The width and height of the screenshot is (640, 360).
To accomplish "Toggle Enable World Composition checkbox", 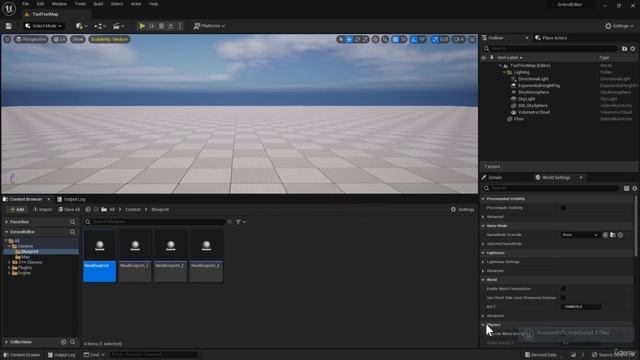I will 563,289.
